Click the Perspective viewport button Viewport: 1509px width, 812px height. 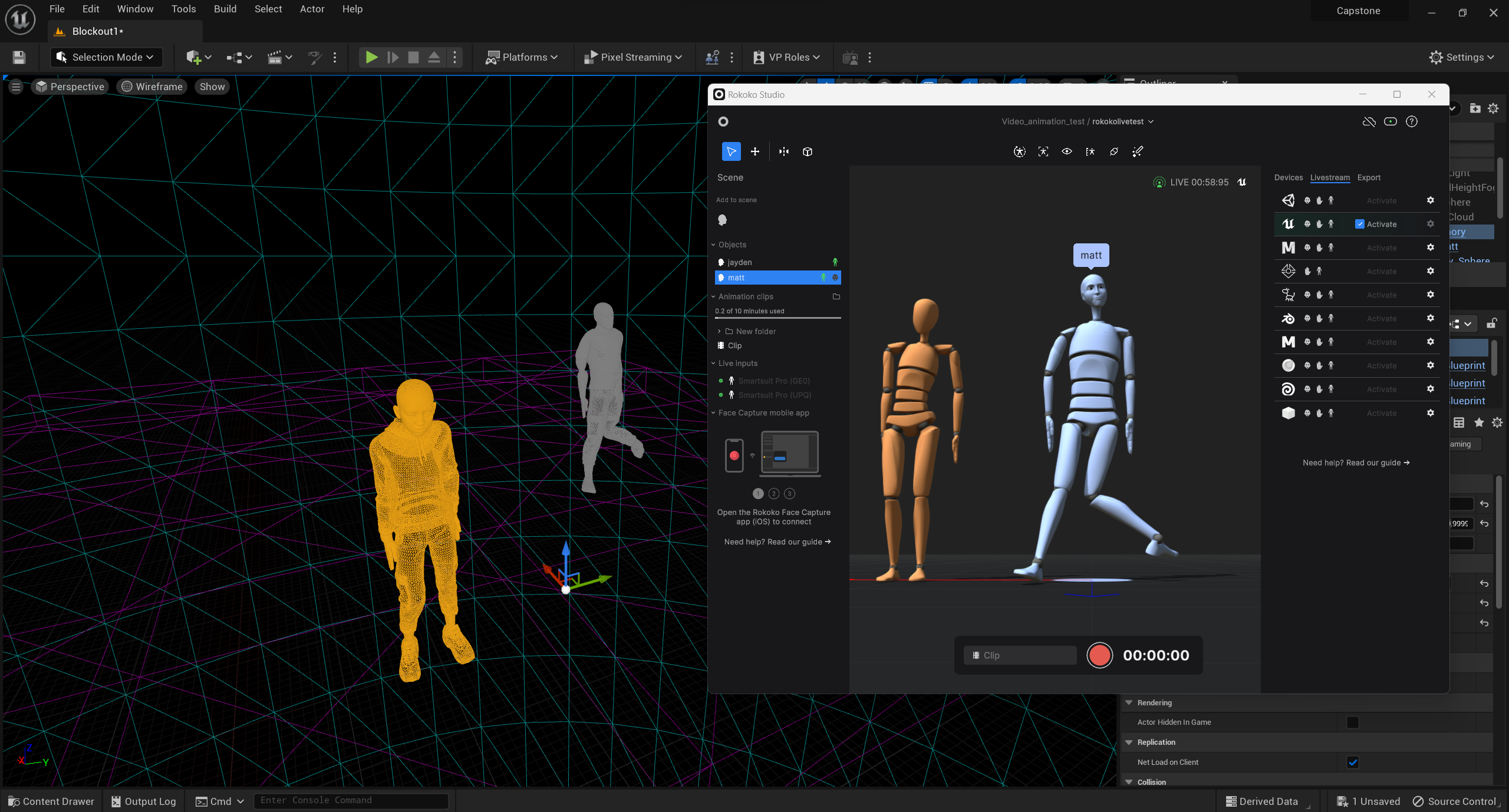(70, 87)
